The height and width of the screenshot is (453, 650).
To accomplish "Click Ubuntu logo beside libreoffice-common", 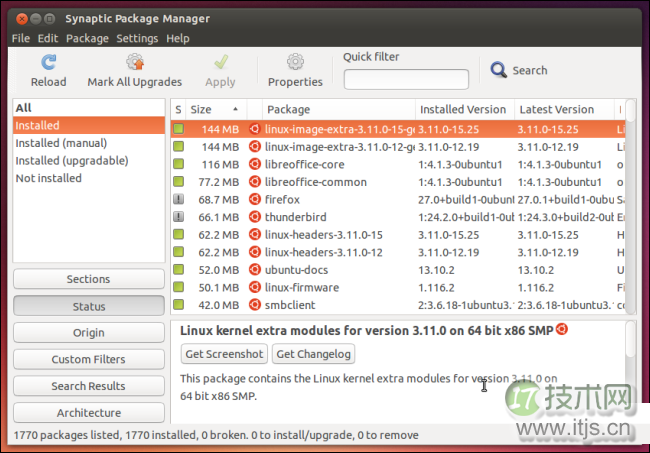I will point(255,182).
